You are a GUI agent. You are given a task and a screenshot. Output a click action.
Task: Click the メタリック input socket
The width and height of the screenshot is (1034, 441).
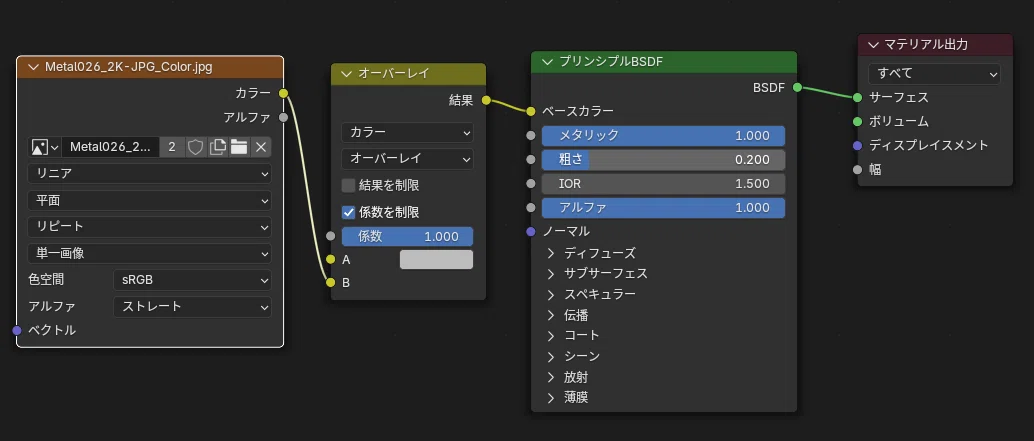pyautogui.click(x=532, y=136)
